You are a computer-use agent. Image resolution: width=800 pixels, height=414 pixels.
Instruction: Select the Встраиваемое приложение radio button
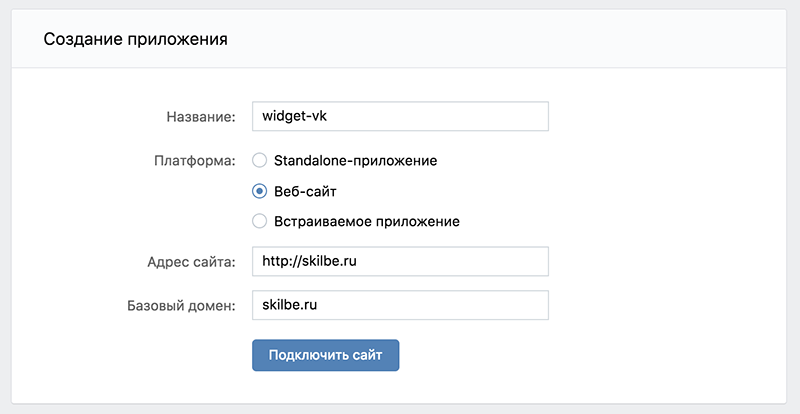(x=259, y=222)
